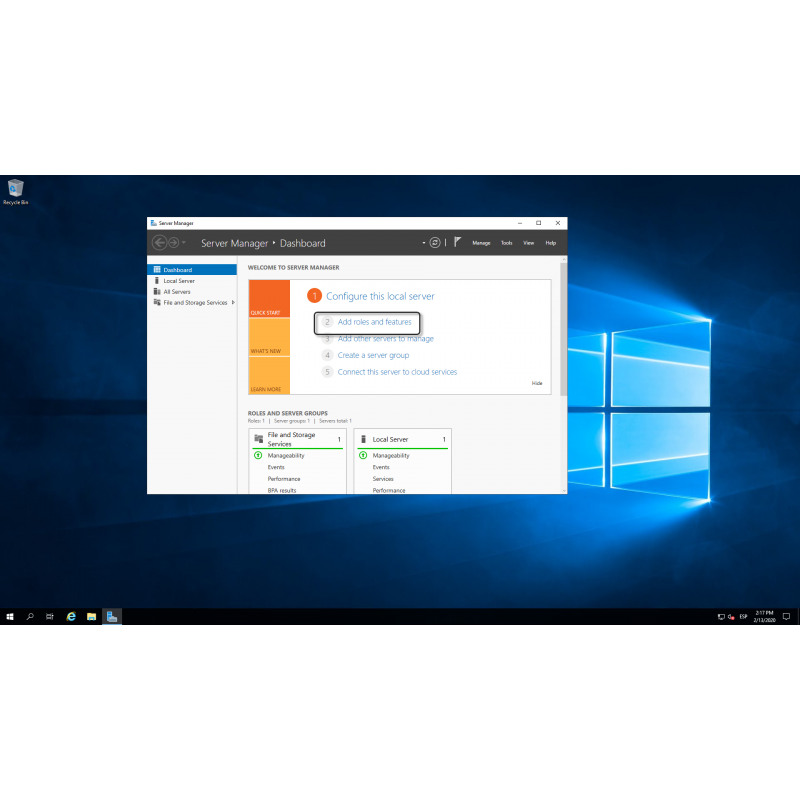Open File Explorer from the taskbar

tap(91, 617)
